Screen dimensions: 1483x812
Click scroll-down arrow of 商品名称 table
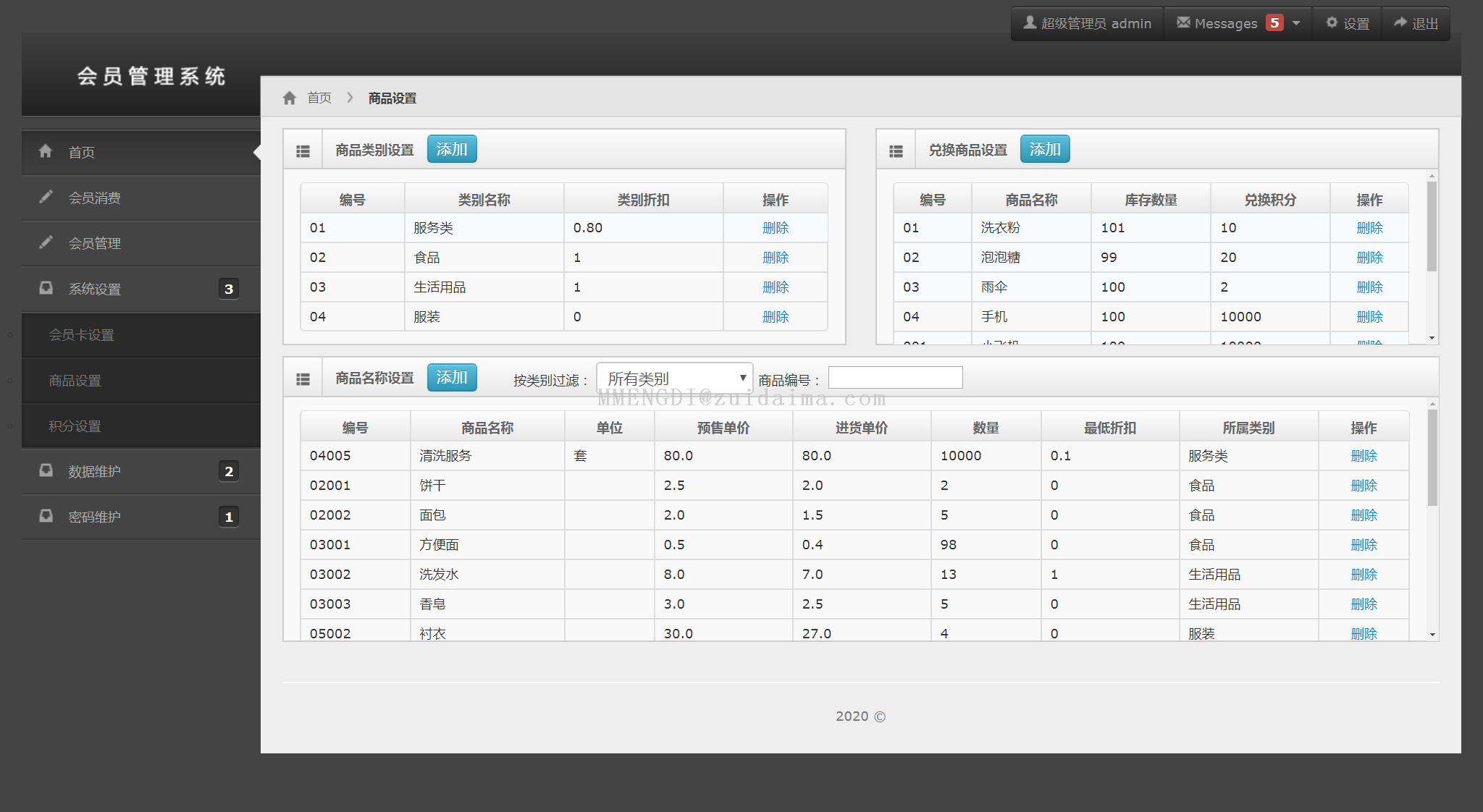1432,635
